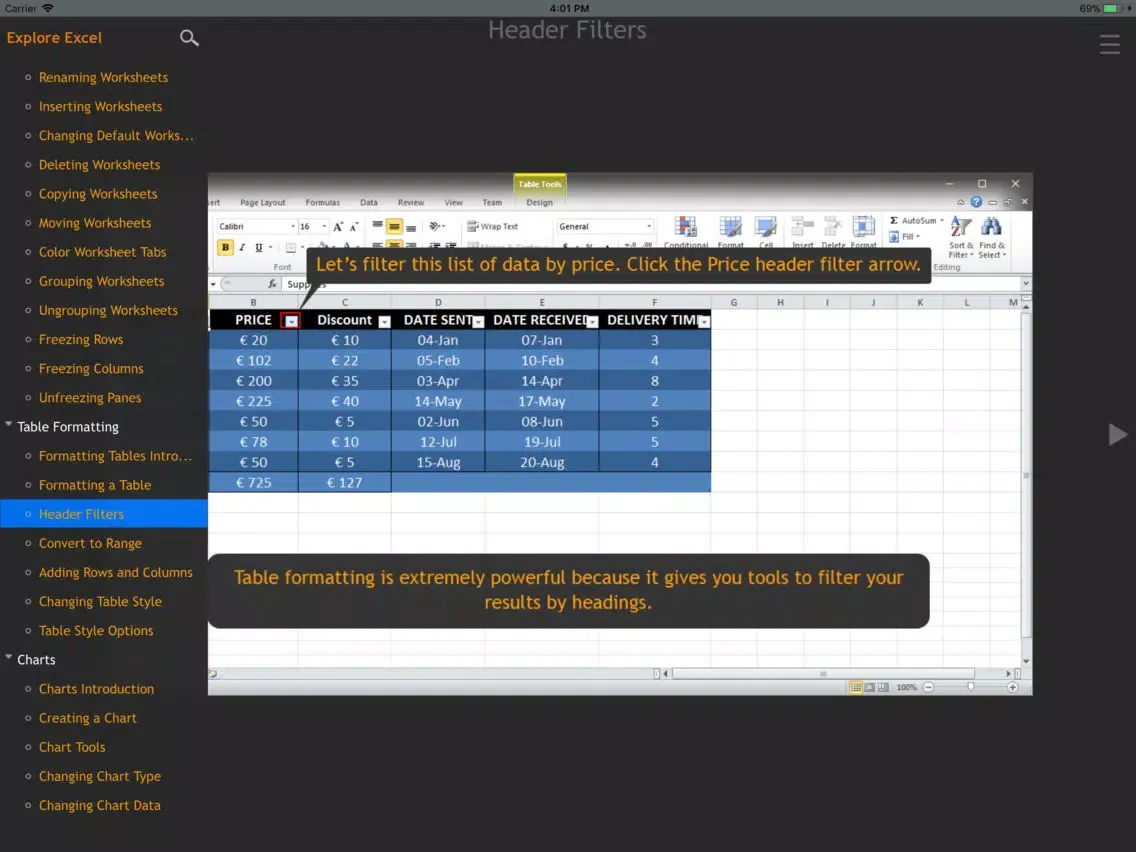Click the zoom out minus button
Viewport: 1136px width, 852px height.
(928, 687)
